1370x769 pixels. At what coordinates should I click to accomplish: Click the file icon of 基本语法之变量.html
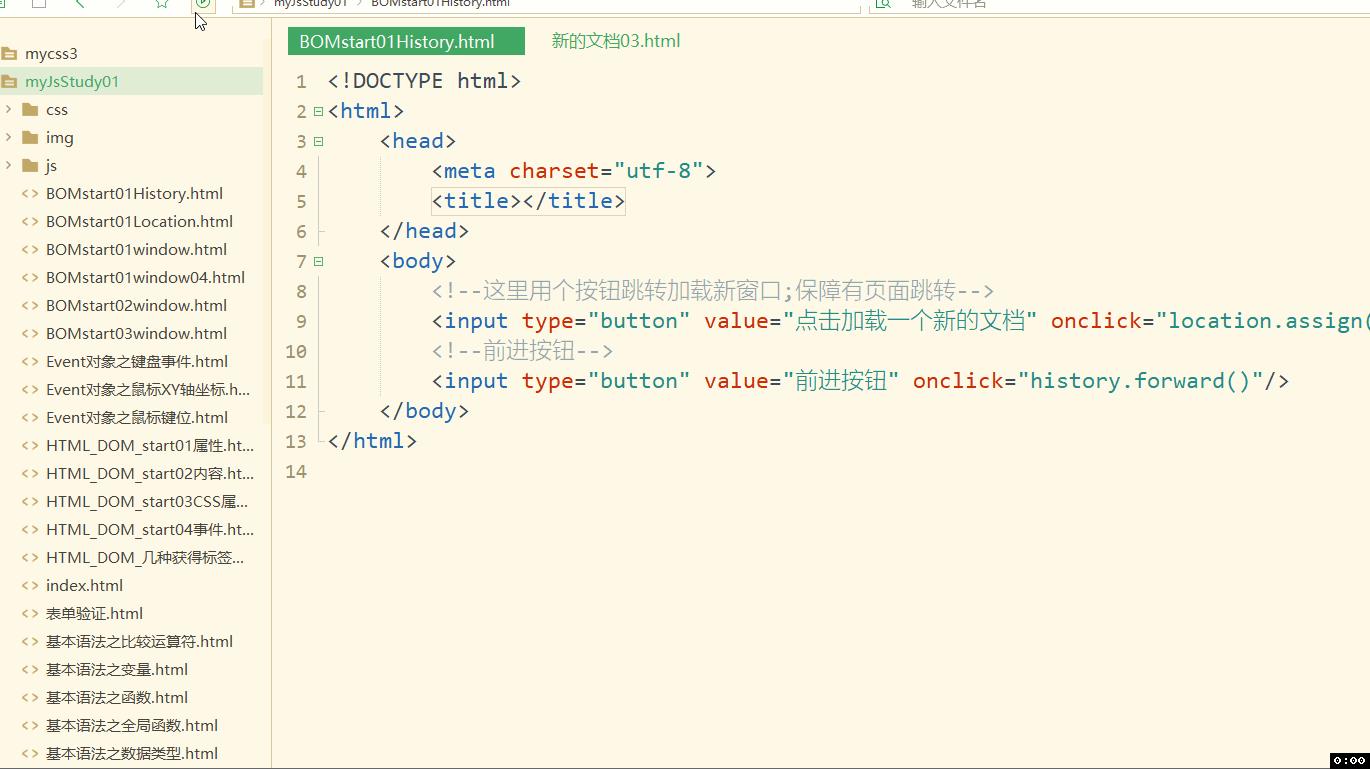(30, 670)
